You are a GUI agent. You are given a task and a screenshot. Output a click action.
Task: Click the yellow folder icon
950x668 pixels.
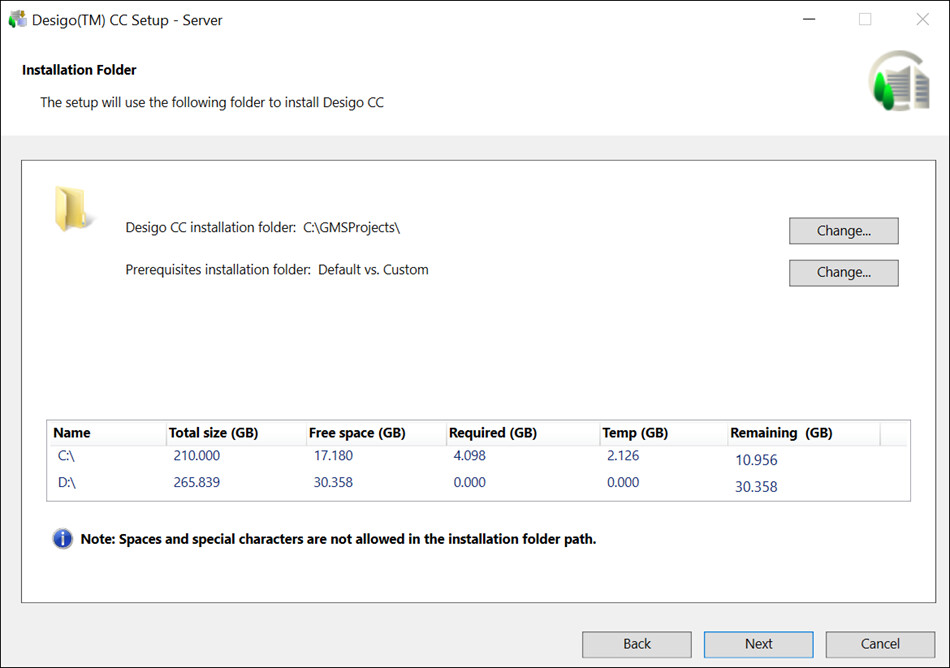tap(73, 209)
